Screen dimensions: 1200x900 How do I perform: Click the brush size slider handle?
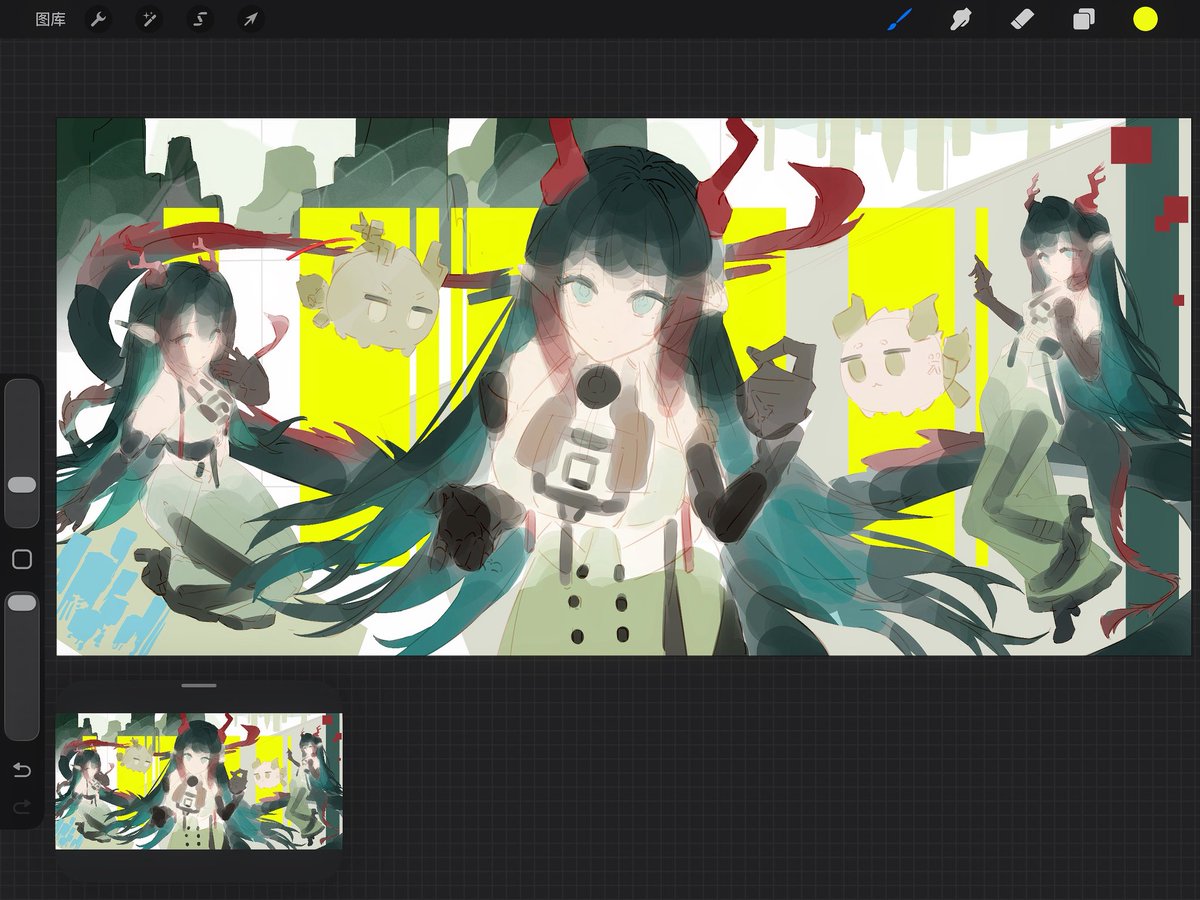(21, 484)
